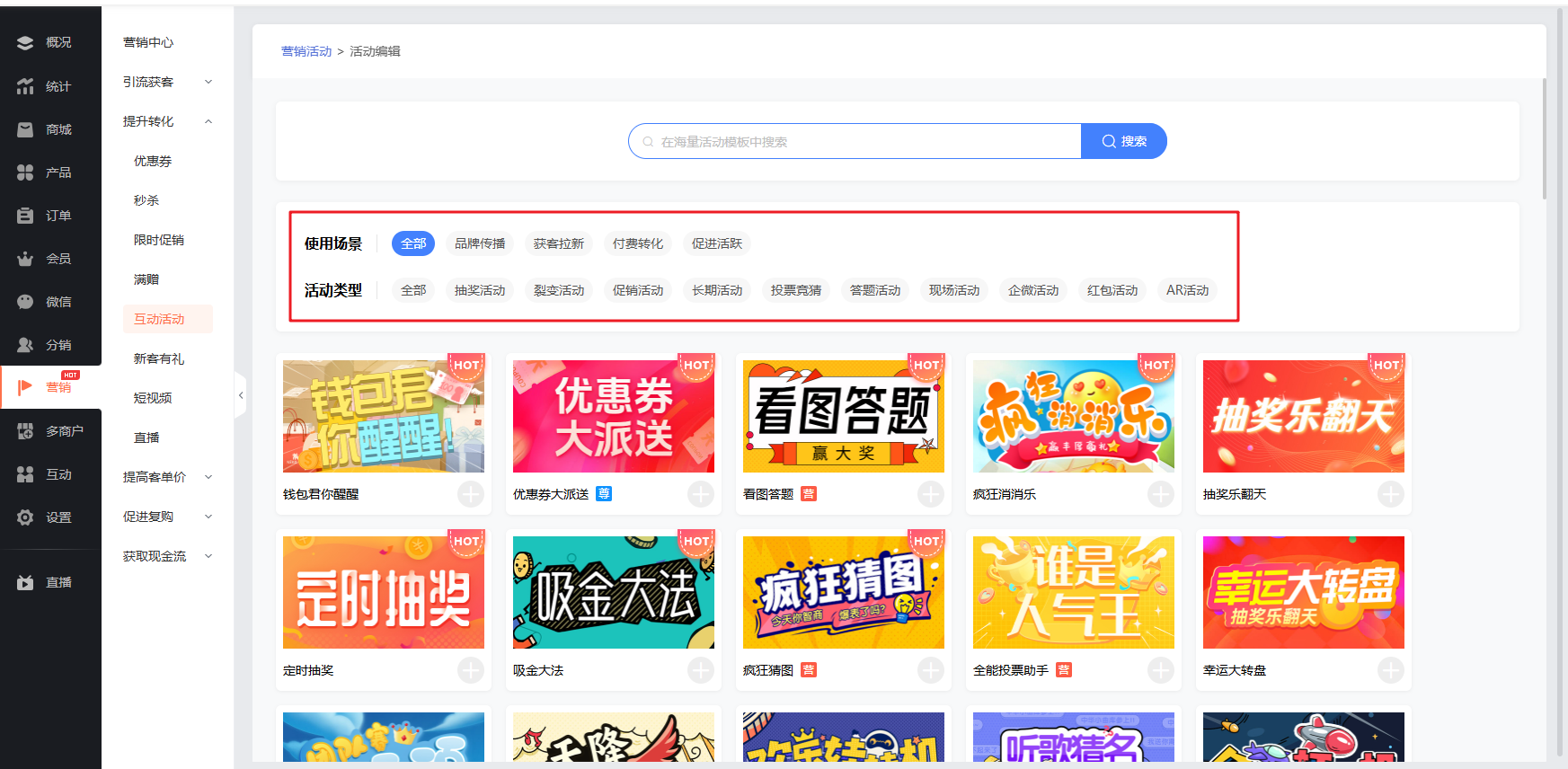The image size is (1568, 769).
Task: Open the 会员 members crown icon
Action: click(x=25, y=259)
